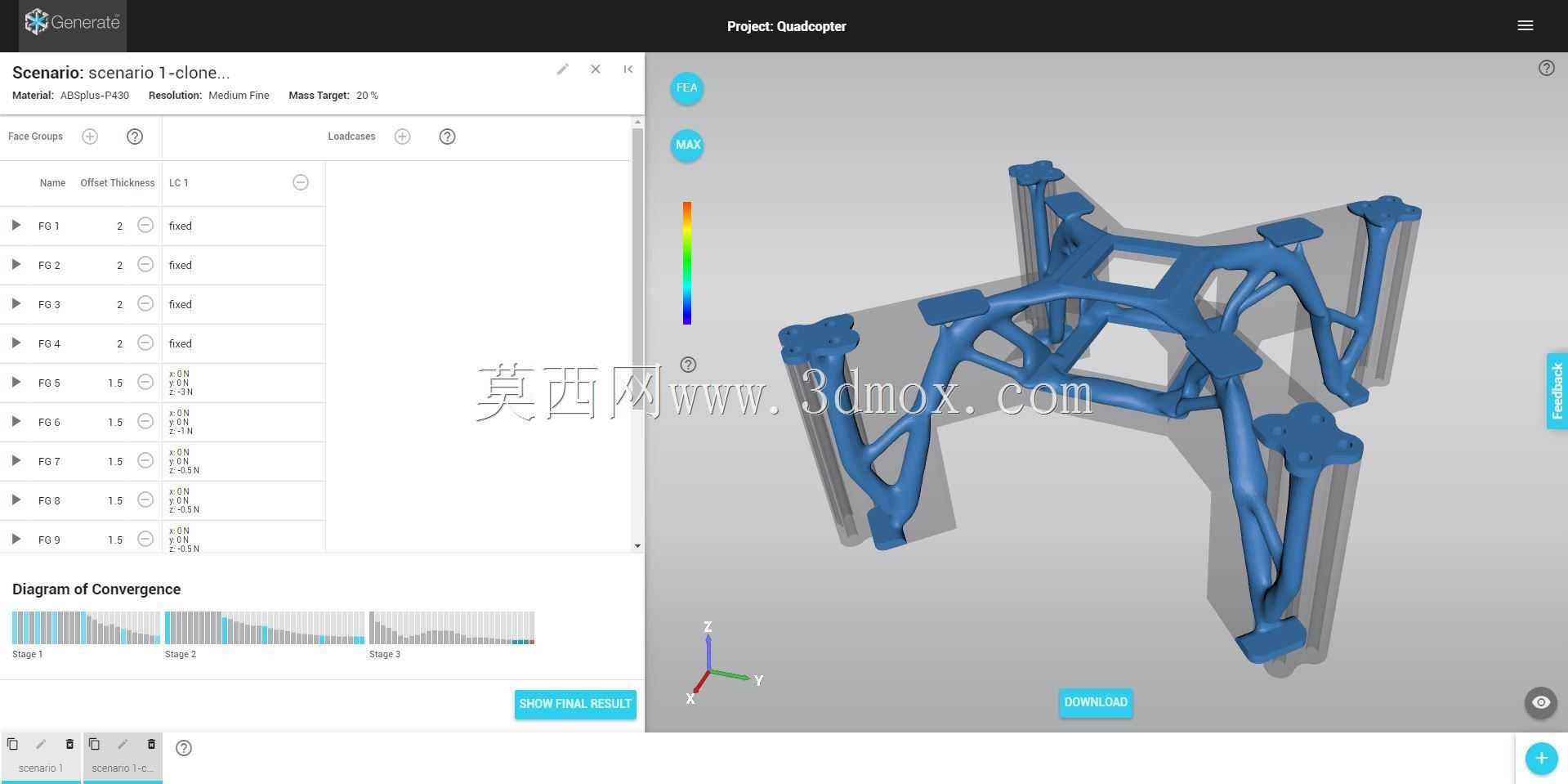The image size is (1568, 784).
Task: Click the XYZ orientation axes gizmo
Action: click(x=724, y=663)
